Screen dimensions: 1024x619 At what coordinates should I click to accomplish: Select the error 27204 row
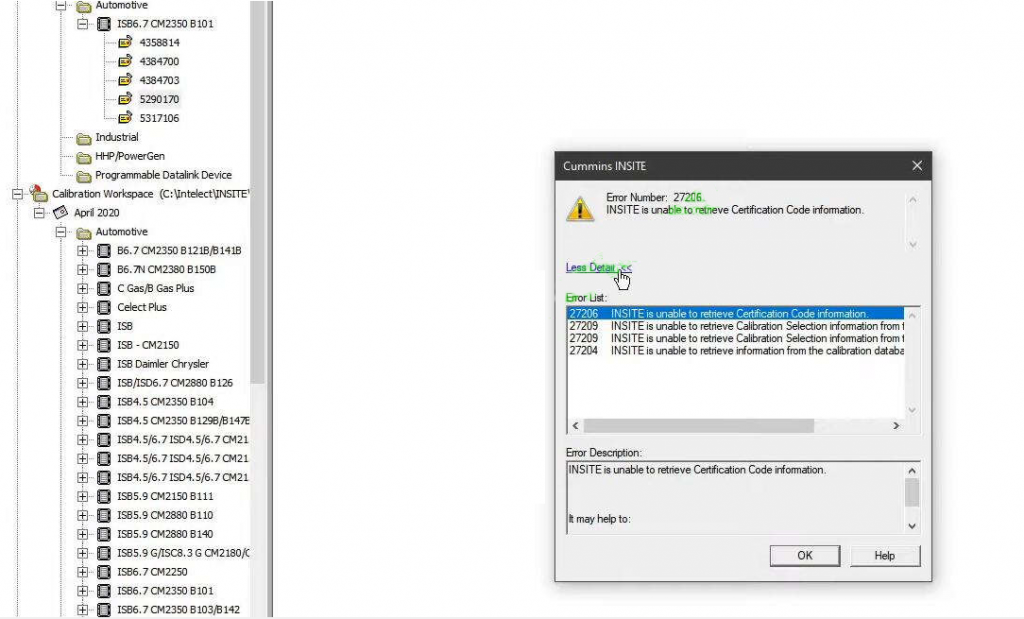[x=735, y=351]
